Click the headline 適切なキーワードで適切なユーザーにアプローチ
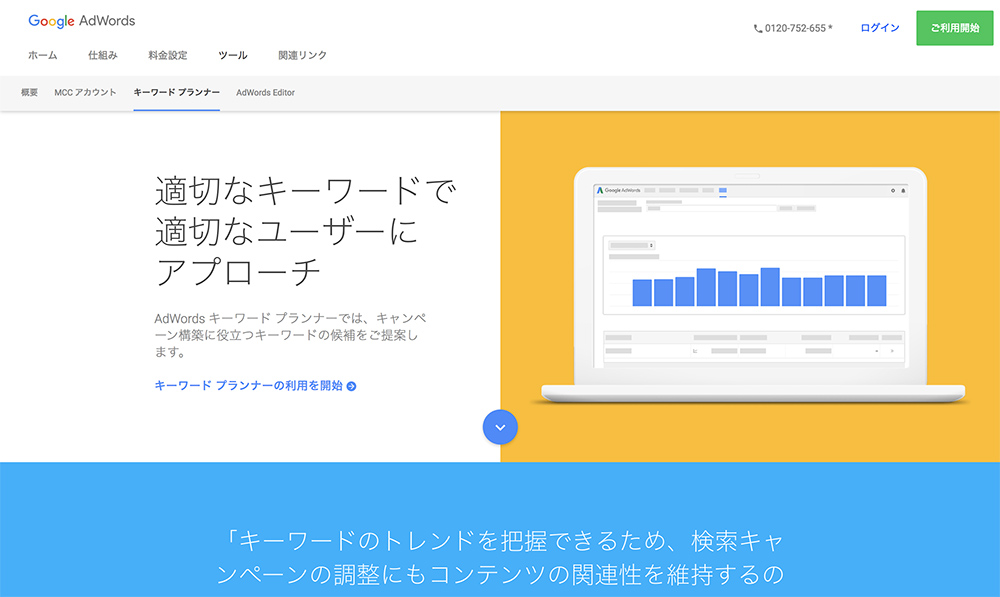 306,231
